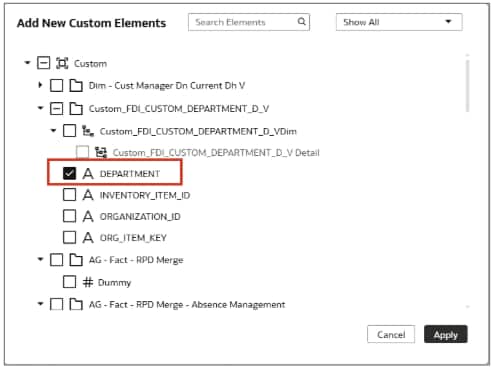Click the text attribute icon beside DEPARTMENT
The image size is (495, 370).
(88, 173)
